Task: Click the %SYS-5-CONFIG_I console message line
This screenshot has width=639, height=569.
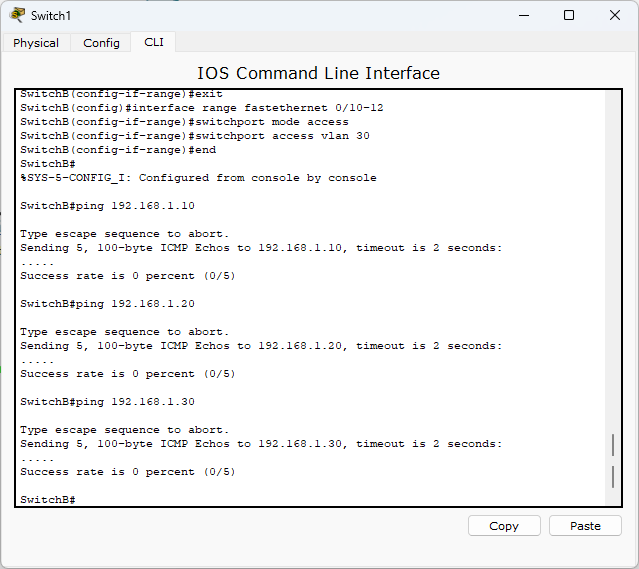Action: click(x=198, y=178)
